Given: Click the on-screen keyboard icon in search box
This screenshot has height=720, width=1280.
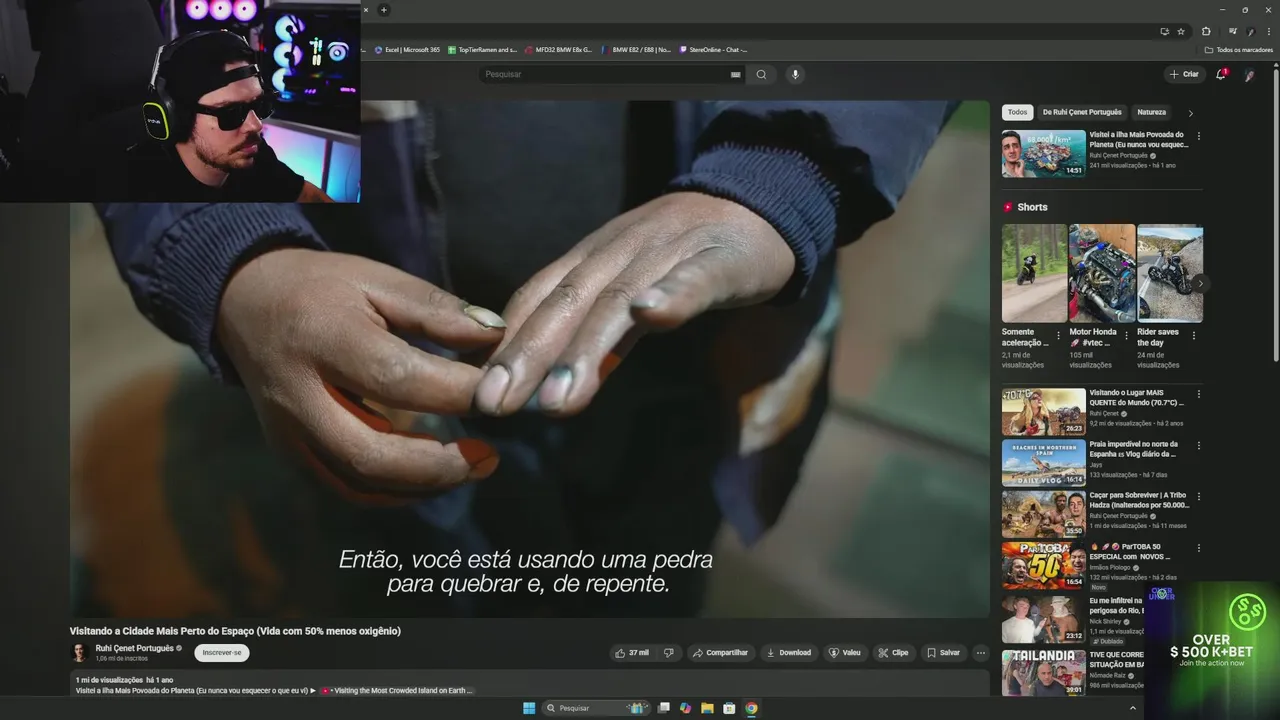Looking at the screenshot, I should coord(736,74).
